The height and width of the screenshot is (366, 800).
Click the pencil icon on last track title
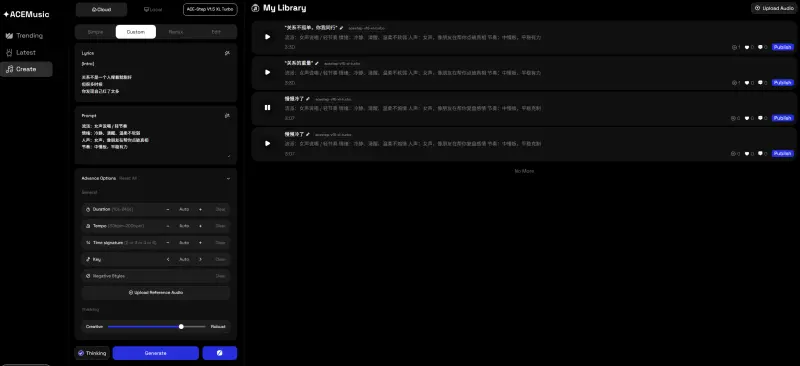pos(308,134)
